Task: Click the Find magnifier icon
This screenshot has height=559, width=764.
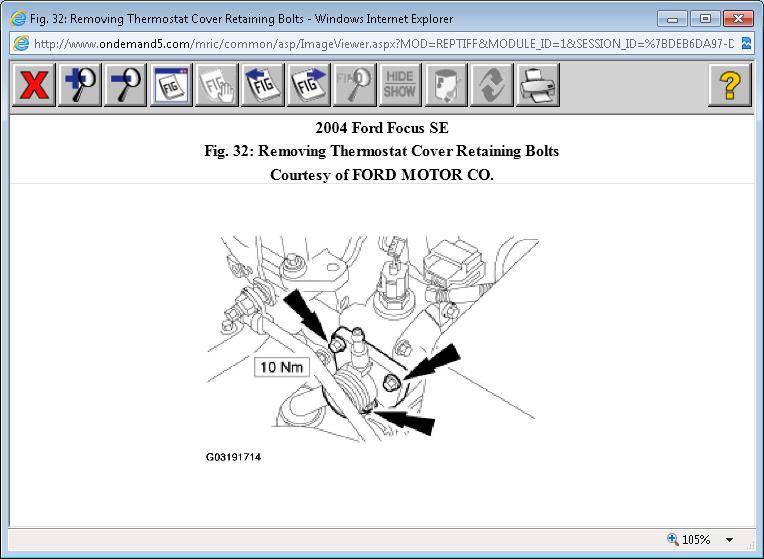Action: [354, 85]
